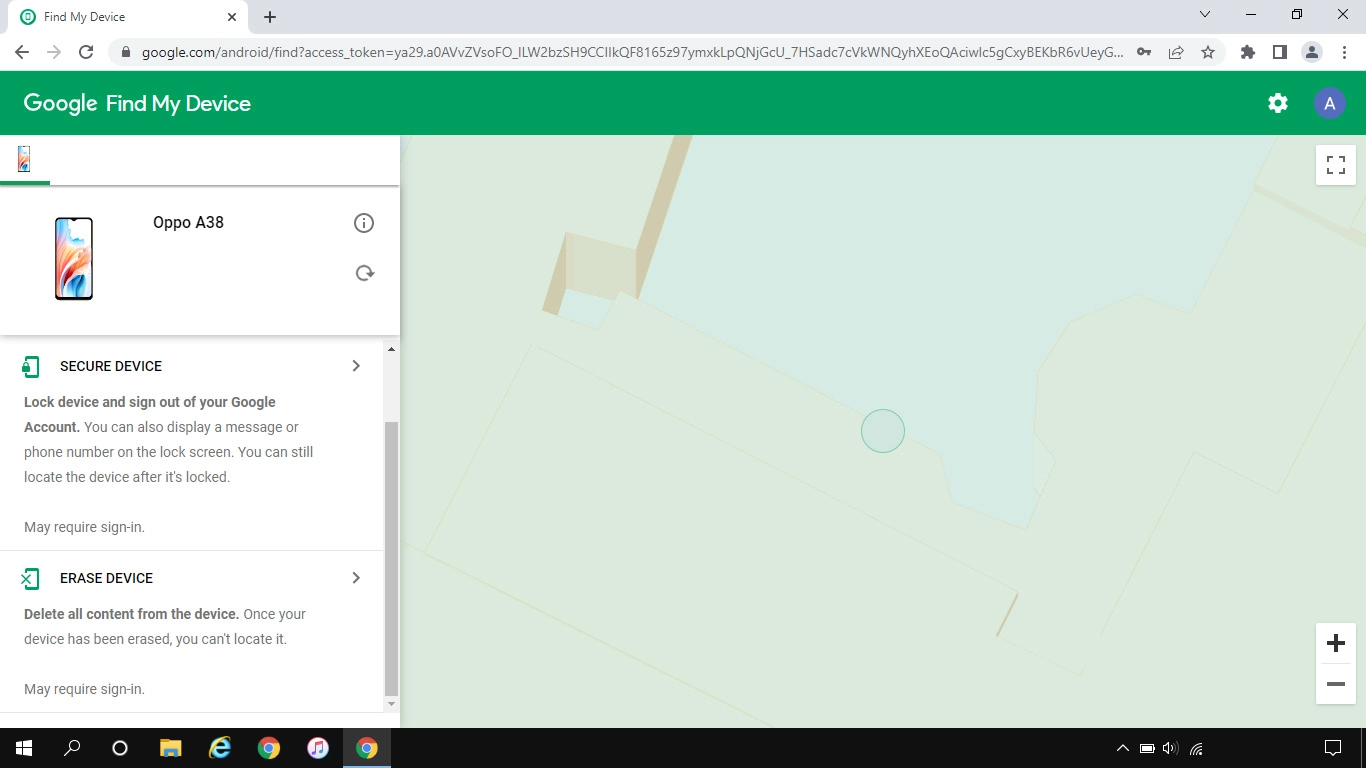1366x768 pixels.
Task: Open the Google account avatar menu
Action: (x=1329, y=102)
